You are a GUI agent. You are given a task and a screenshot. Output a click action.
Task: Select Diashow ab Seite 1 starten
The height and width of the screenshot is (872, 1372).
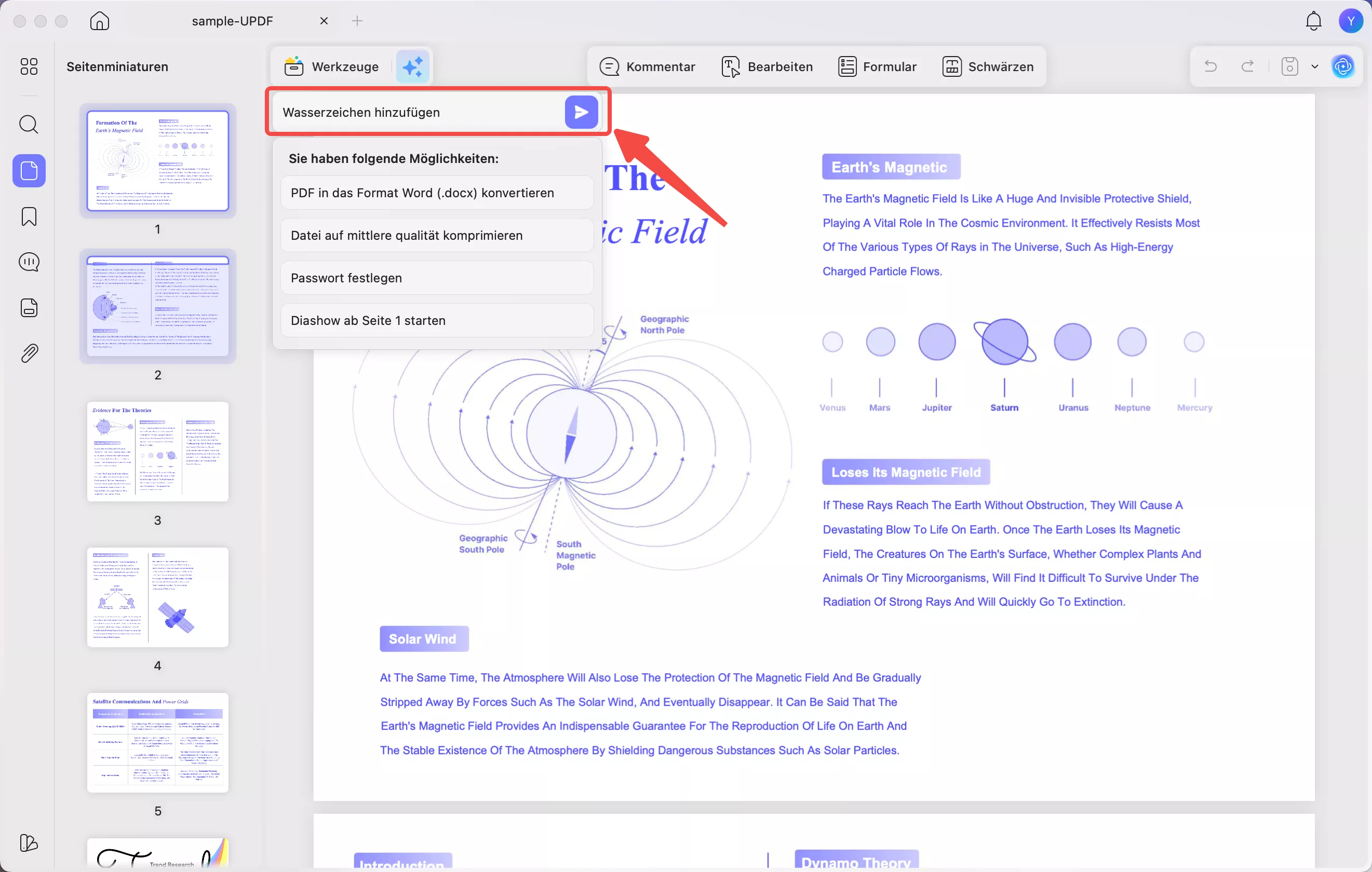point(436,321)
